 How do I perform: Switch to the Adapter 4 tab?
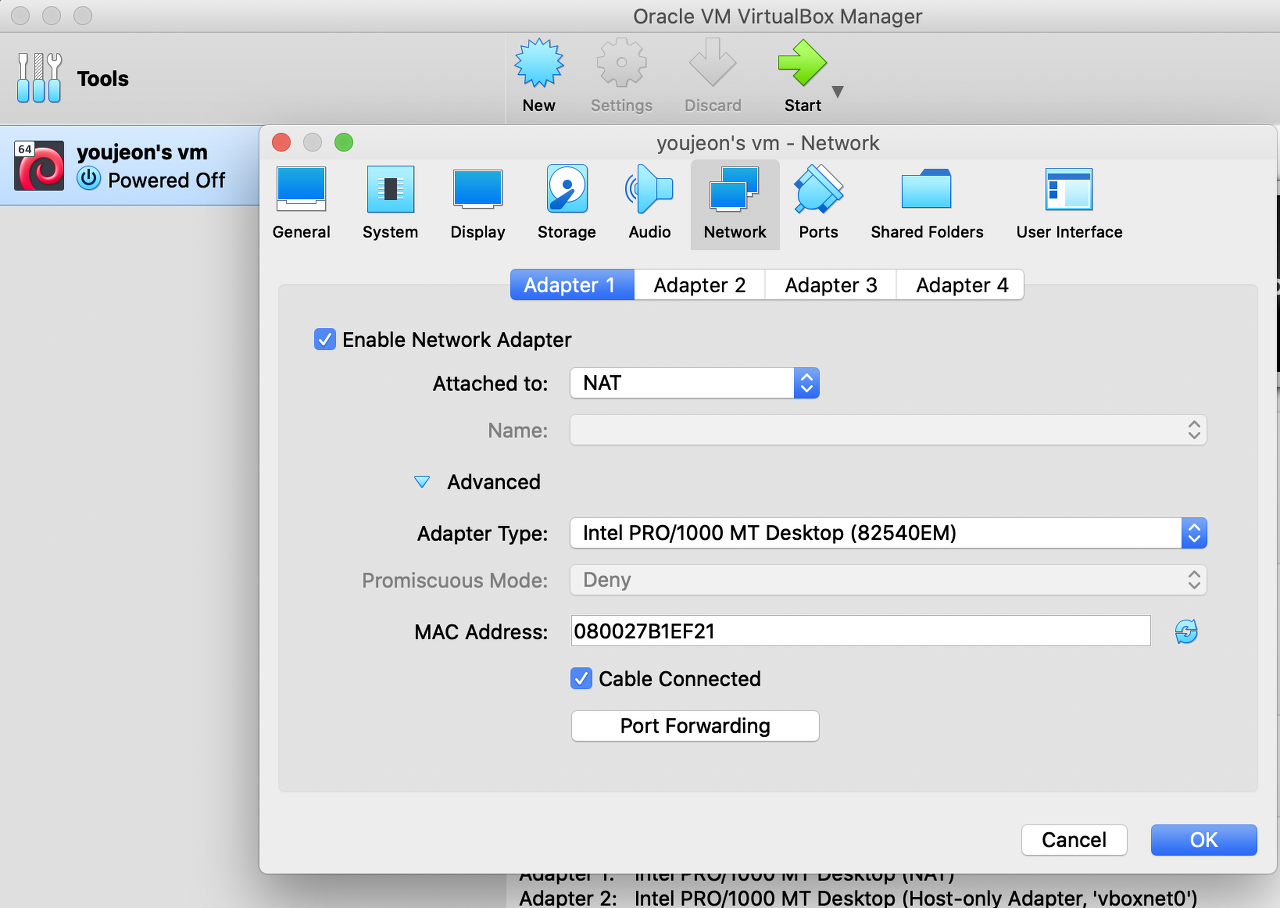pyautogui.click(x=962, y=285)
